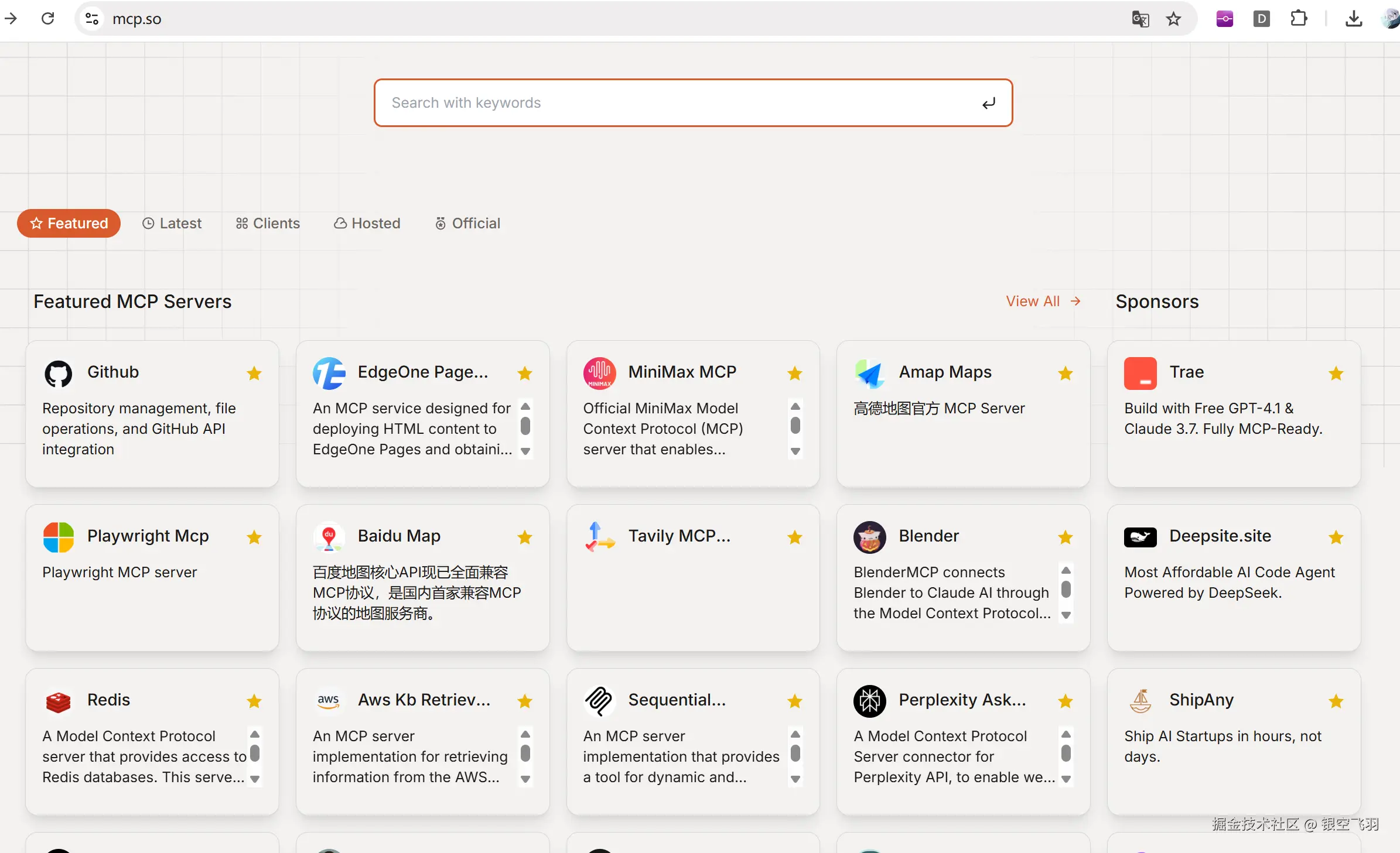
Task: Open the View All featured servers link
Action: 1043,301
